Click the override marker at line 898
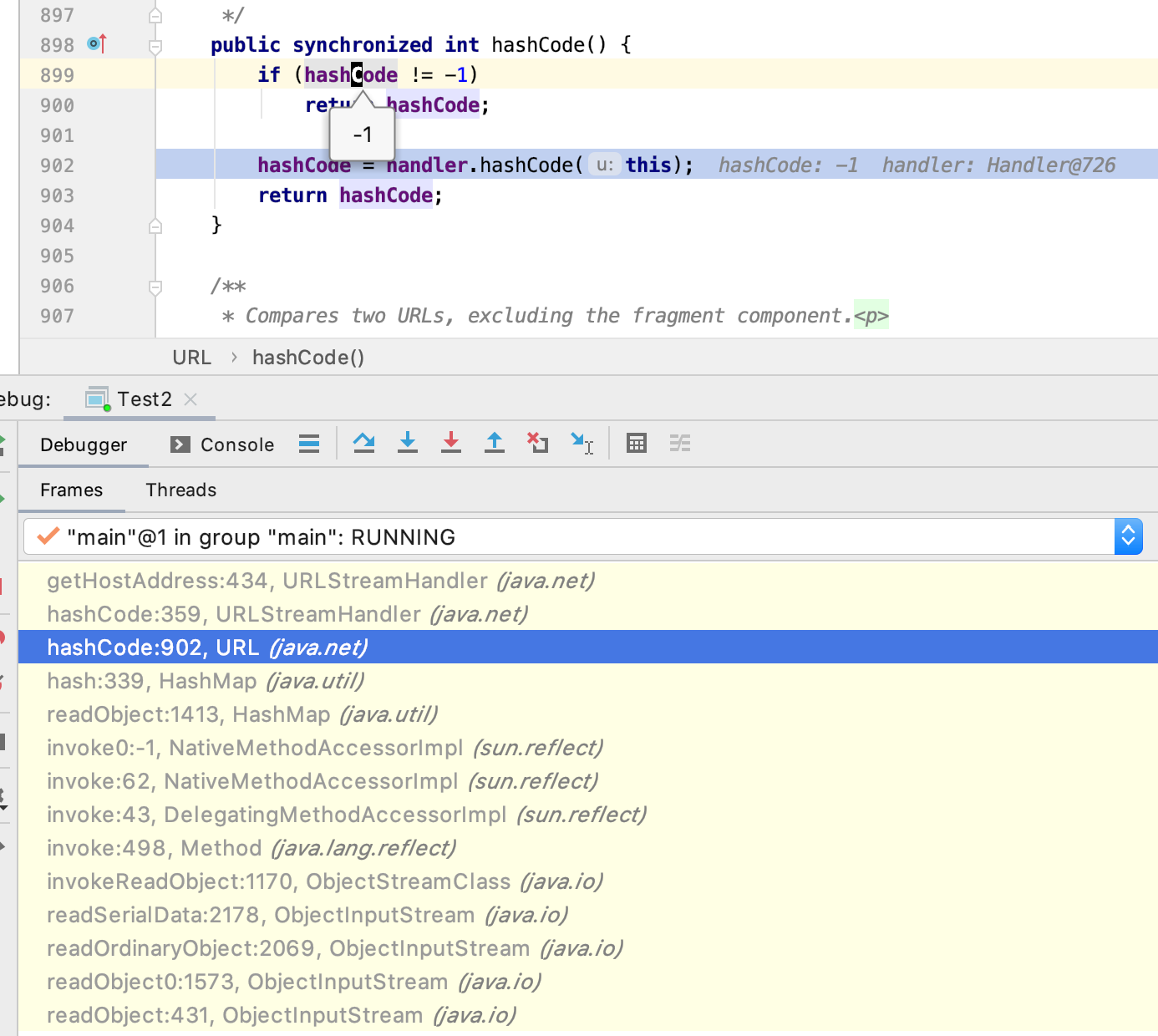Screen dimensions: 1158x1036 (98, 43)
